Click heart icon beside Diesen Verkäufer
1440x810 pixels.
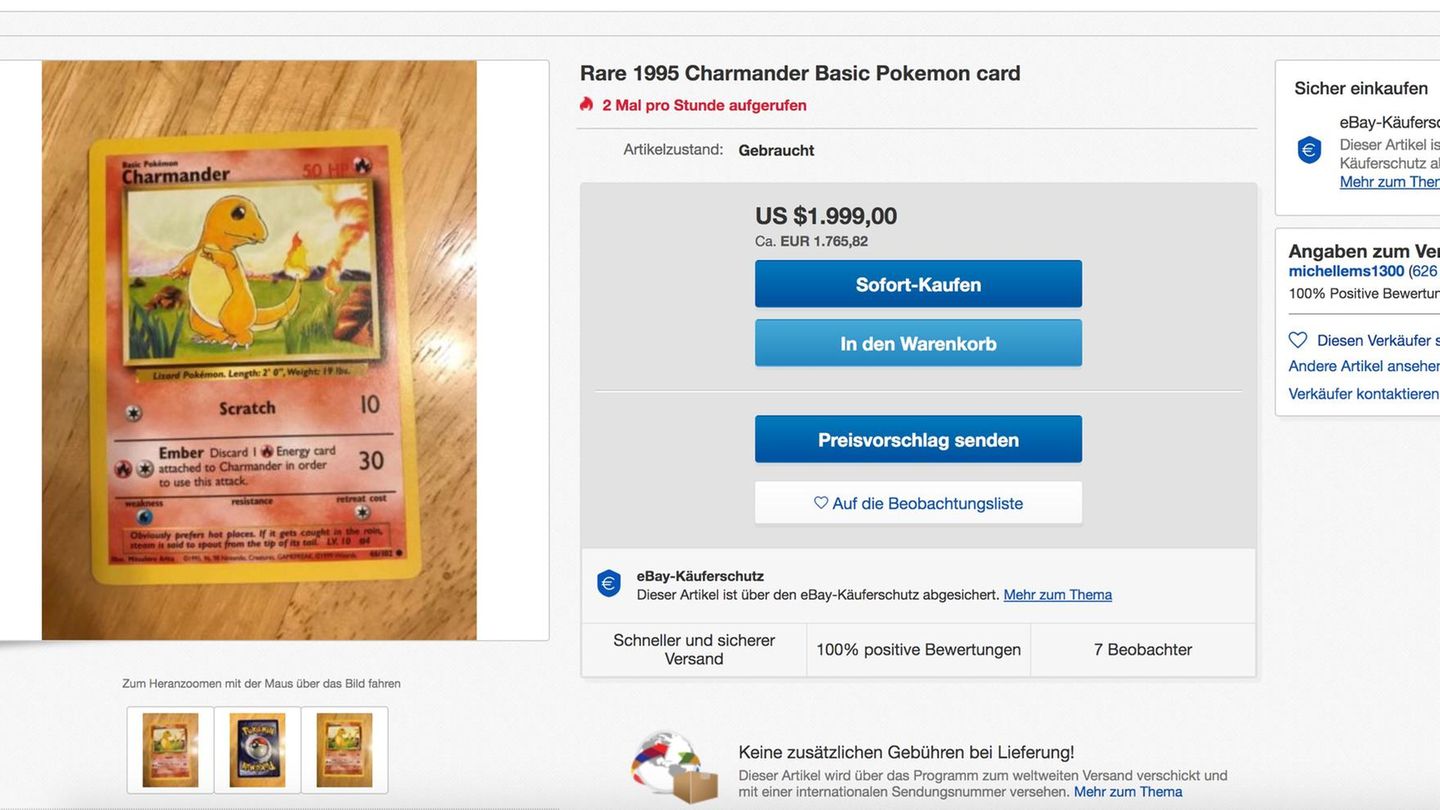(x=1298, y=340)
